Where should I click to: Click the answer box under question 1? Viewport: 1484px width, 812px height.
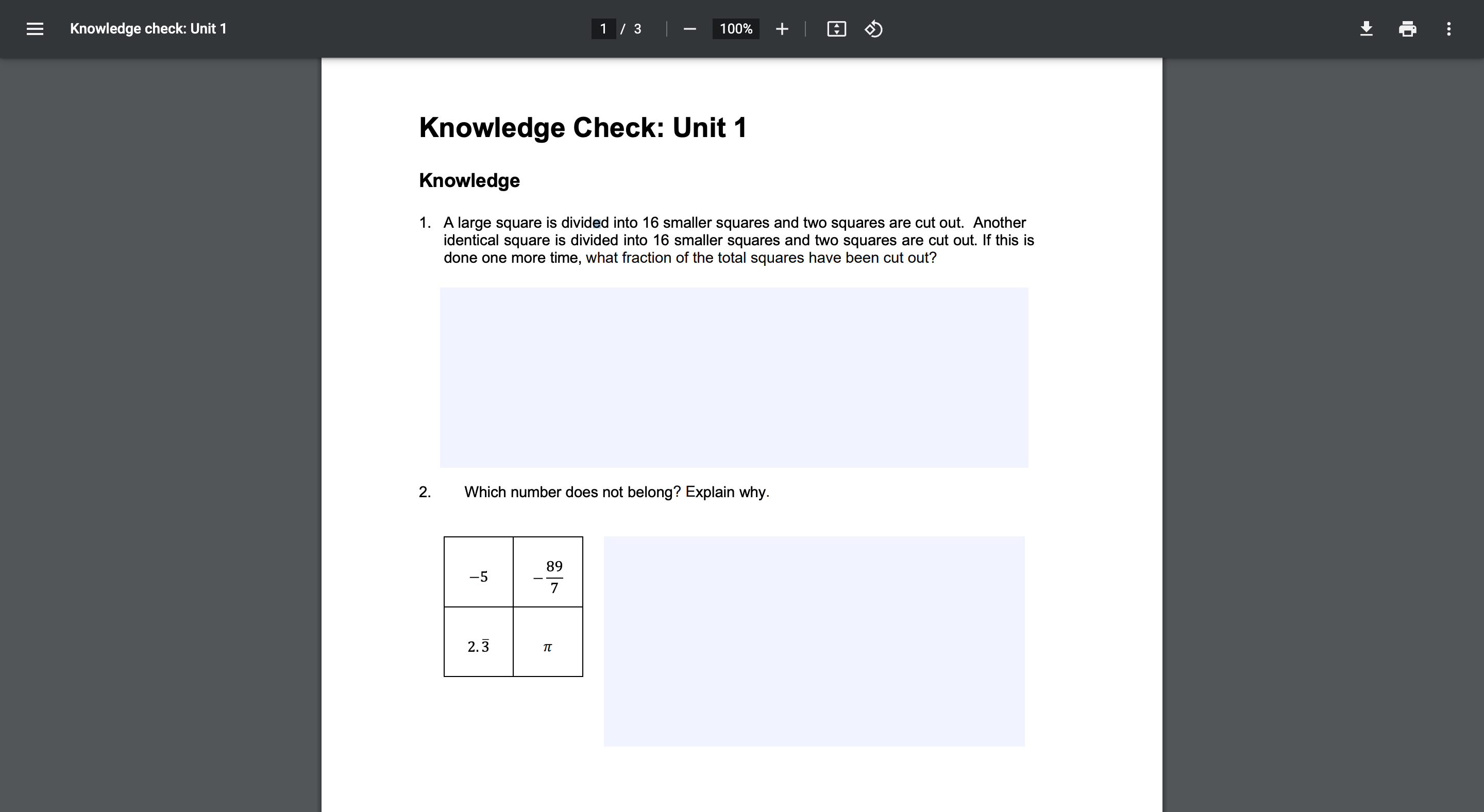click(x=733, y=377)
